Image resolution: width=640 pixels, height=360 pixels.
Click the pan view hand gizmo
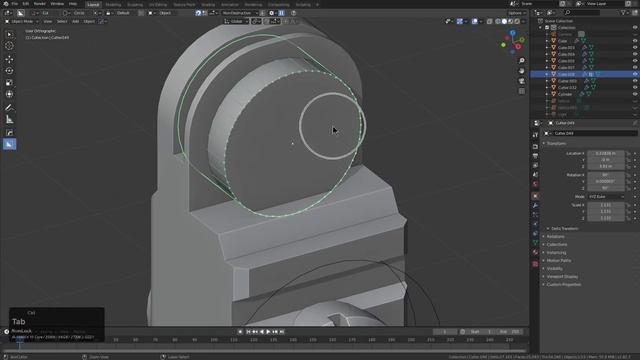click(x=522, y=71)
